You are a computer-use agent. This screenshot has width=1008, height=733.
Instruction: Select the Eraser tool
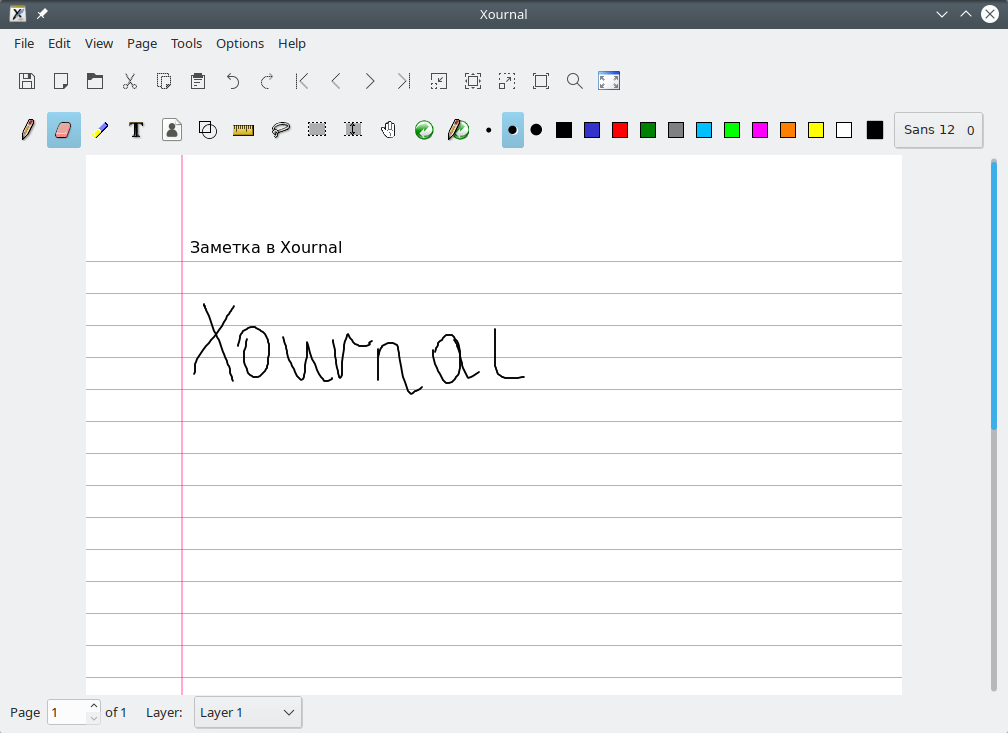pos(64,130)
